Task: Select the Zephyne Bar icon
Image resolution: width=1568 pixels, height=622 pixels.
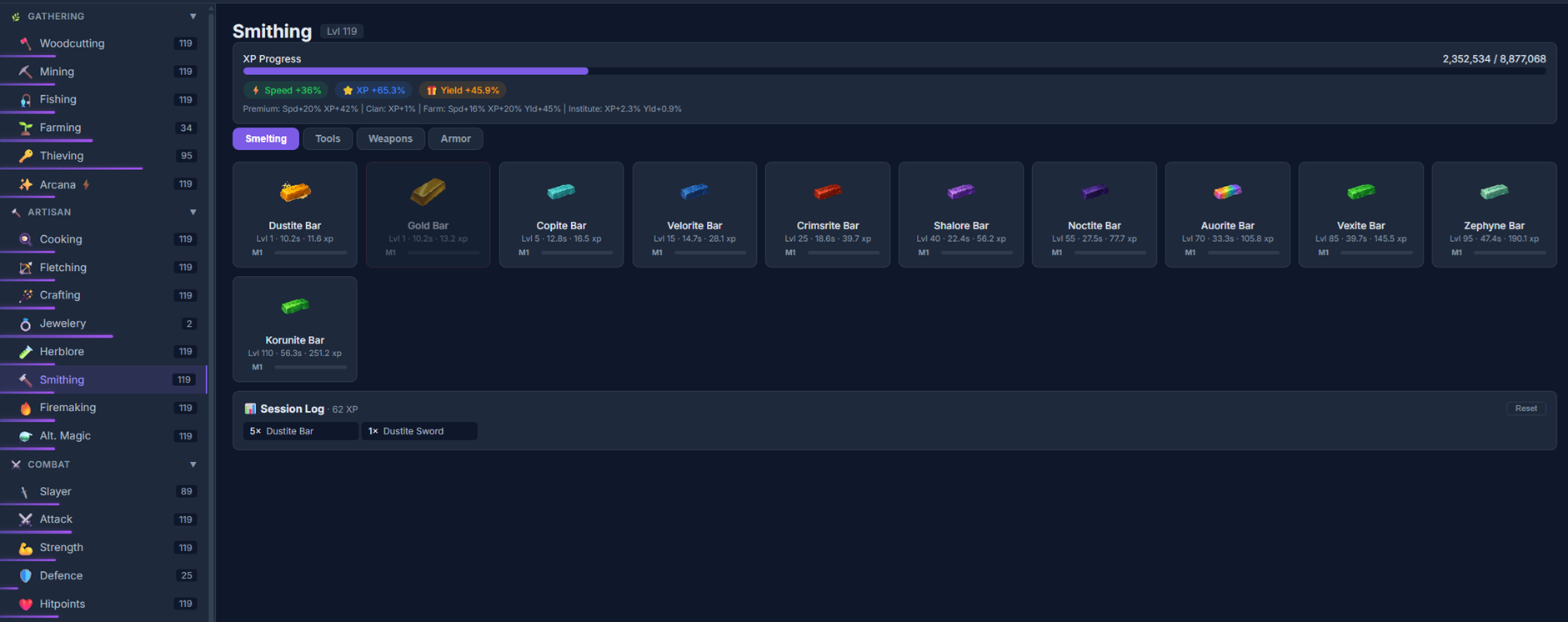Action: 1494,192
